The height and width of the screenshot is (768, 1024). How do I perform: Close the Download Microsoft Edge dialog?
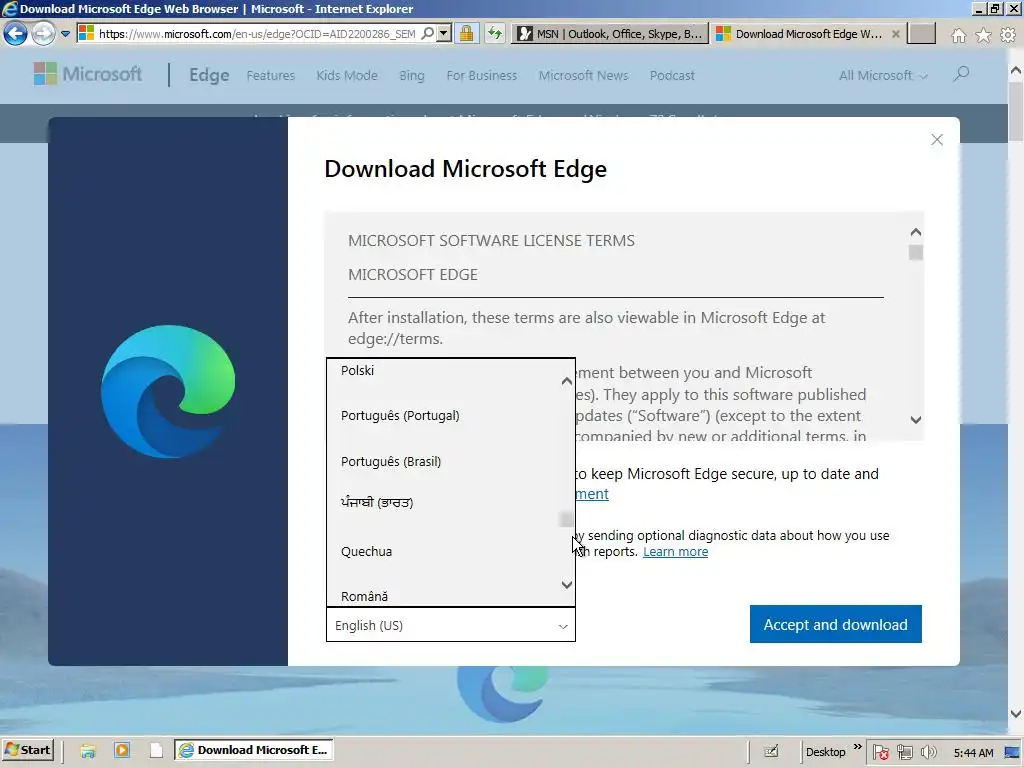click(x=936, y=140)
